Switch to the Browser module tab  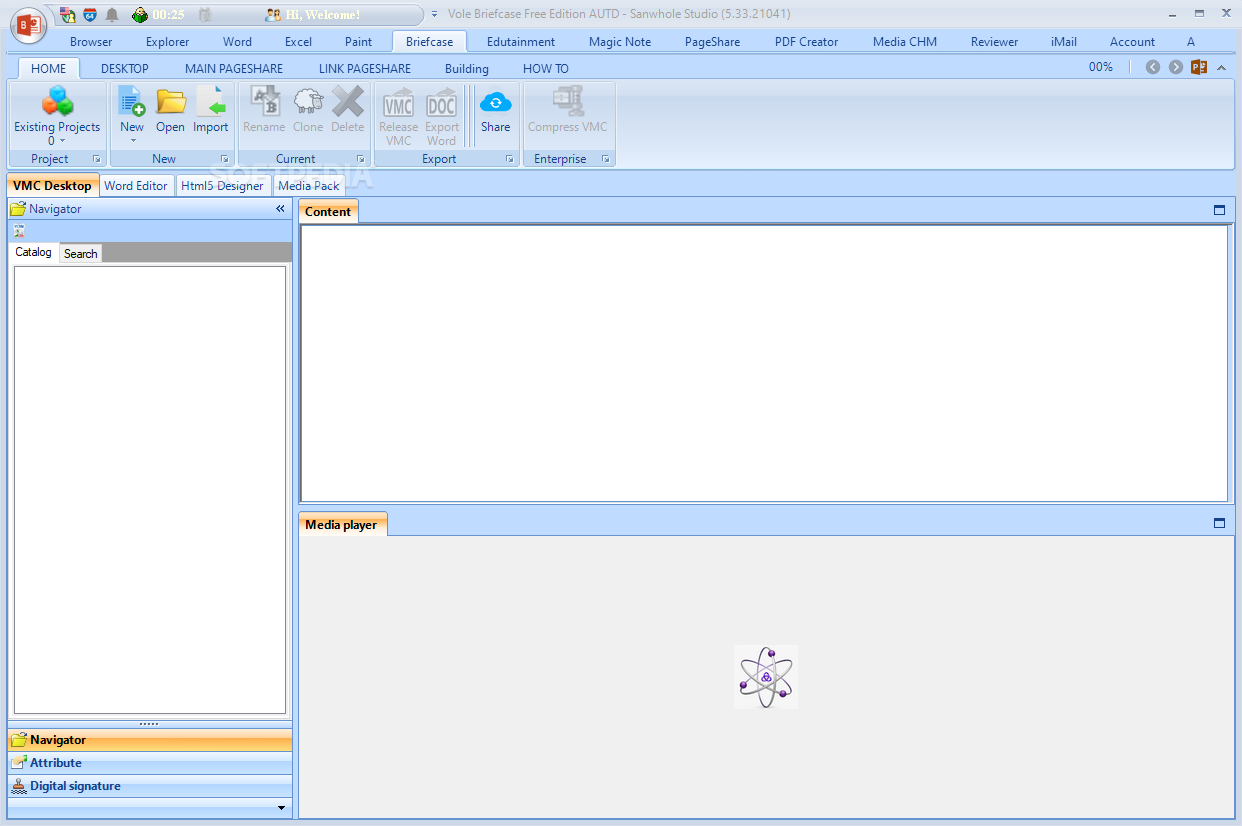click(x=91, y=42)
